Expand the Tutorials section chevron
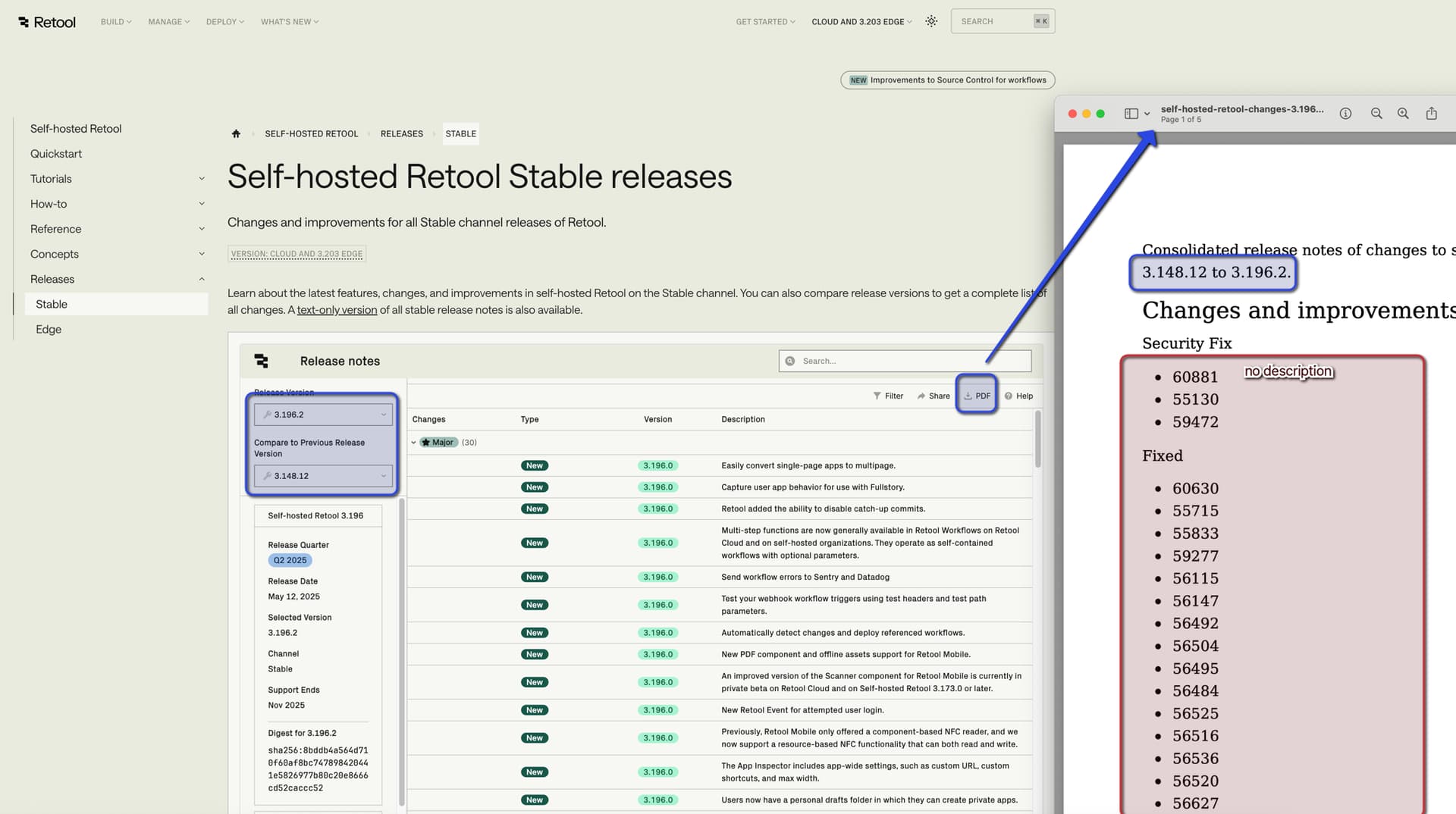 pos(202,179)
